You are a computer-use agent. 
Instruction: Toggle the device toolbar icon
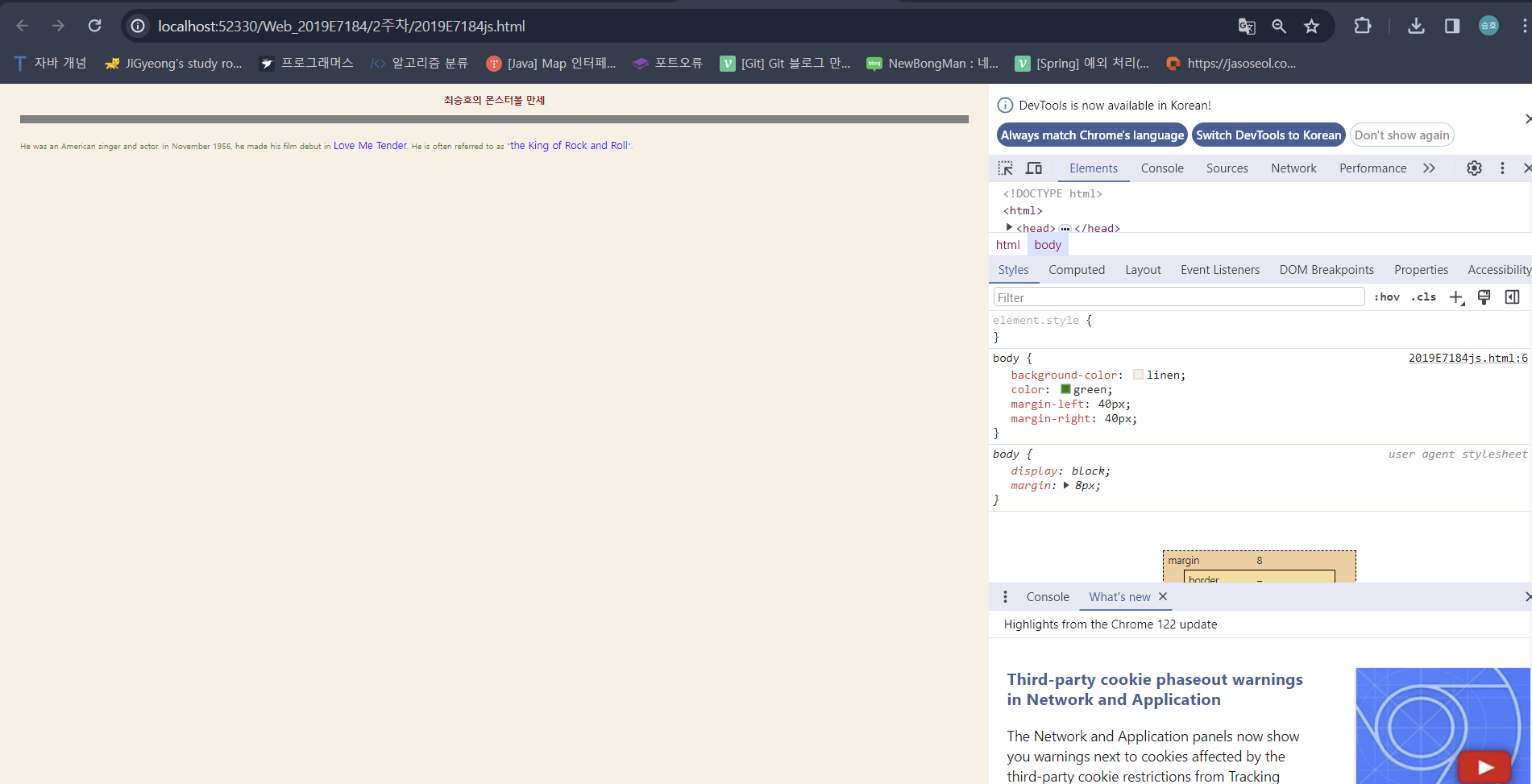click(1034, 168)
